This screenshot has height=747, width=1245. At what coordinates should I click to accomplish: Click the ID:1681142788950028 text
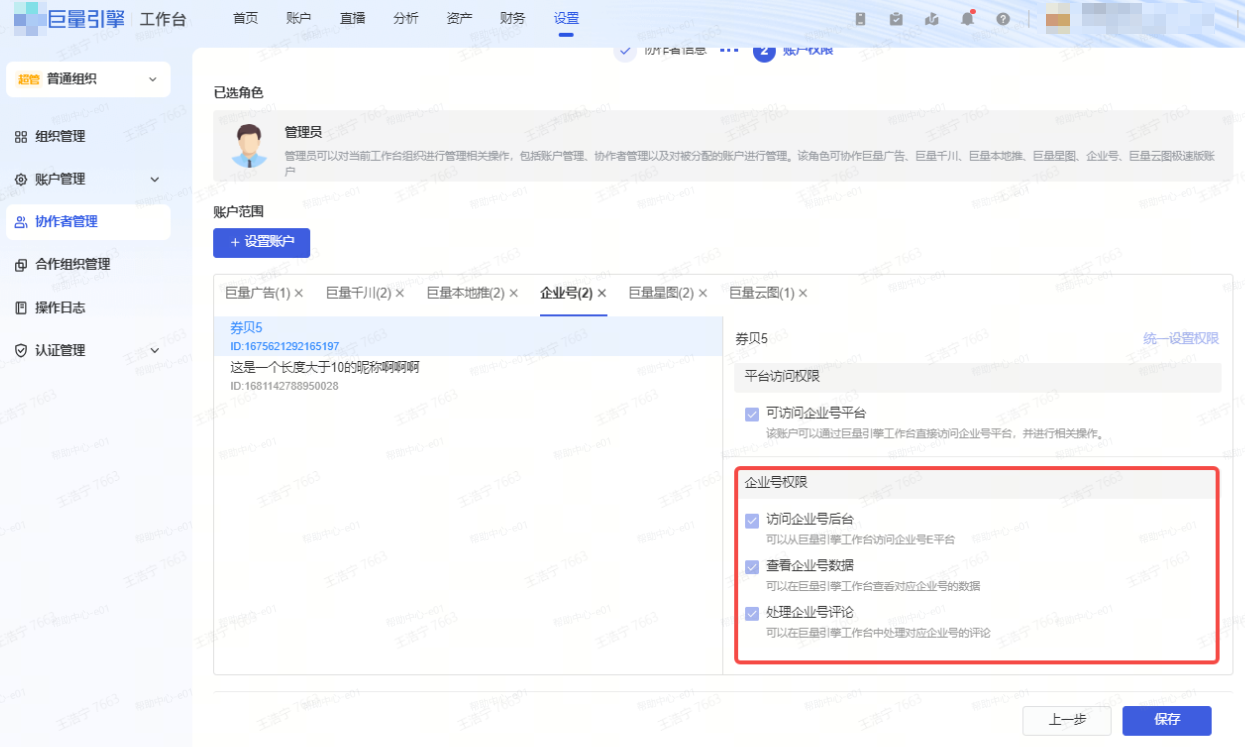284,386
